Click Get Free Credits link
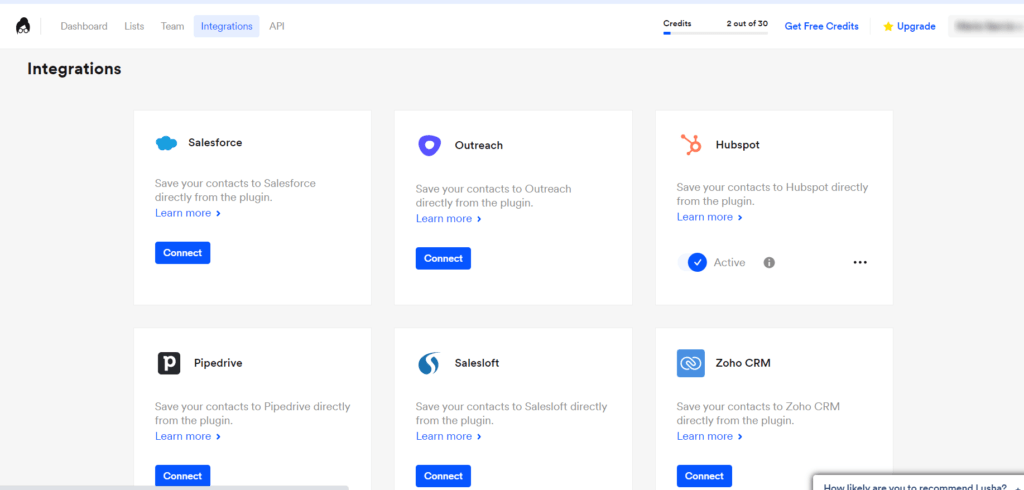 [x=822, y=26]
